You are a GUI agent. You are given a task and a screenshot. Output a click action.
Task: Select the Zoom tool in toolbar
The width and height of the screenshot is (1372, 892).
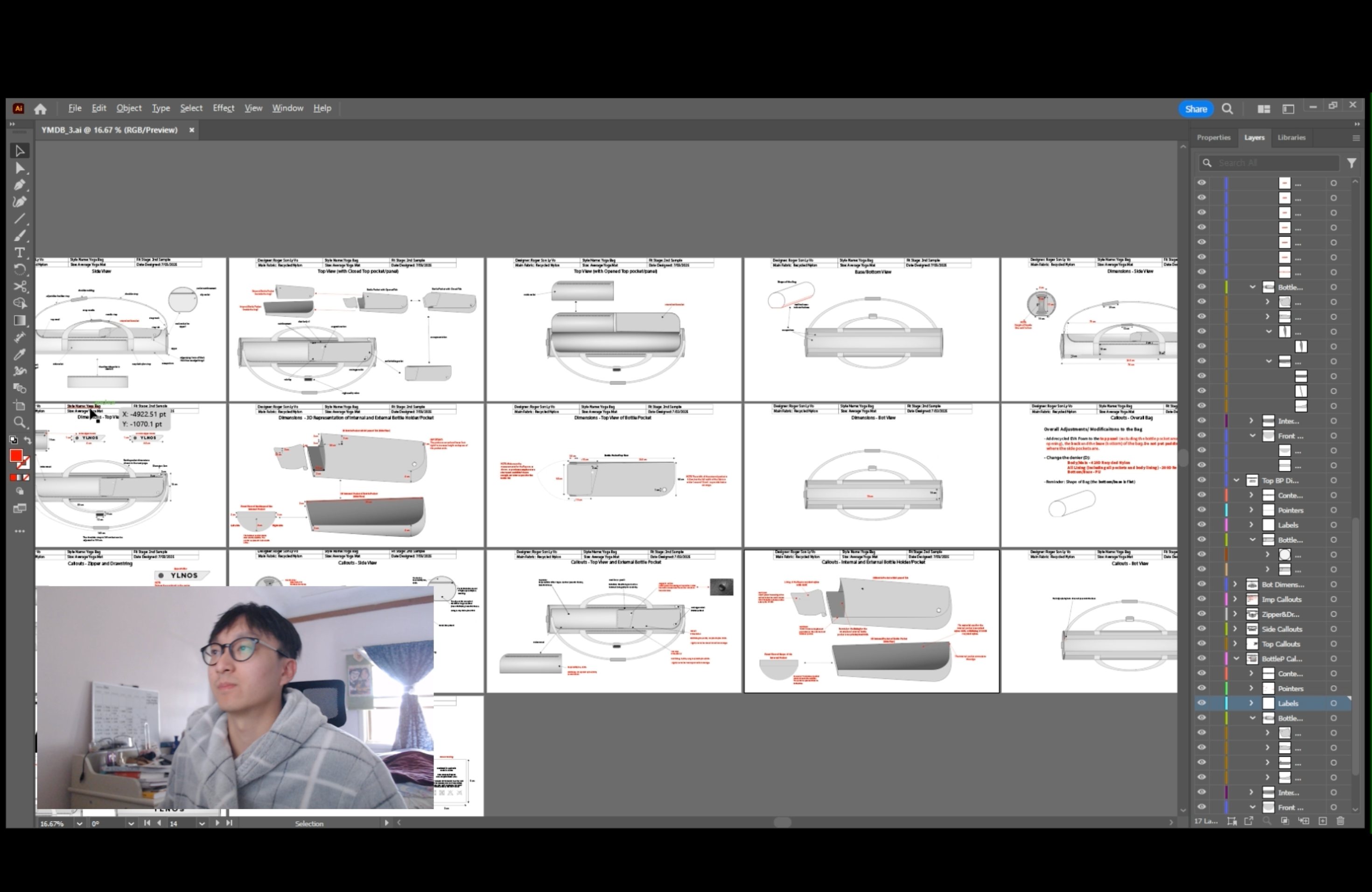tap(20, 422)
